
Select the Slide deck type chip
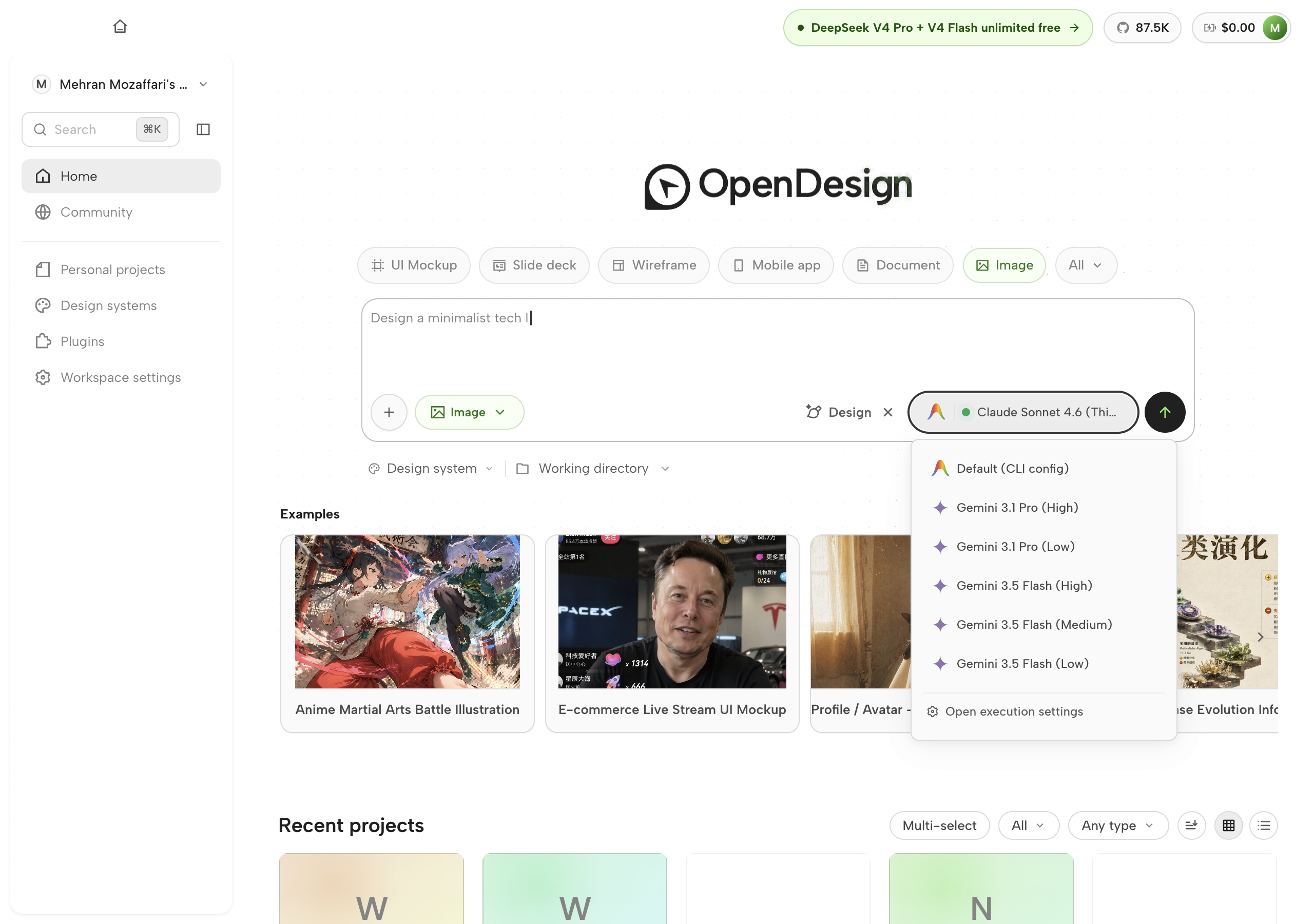click(534, 265)
